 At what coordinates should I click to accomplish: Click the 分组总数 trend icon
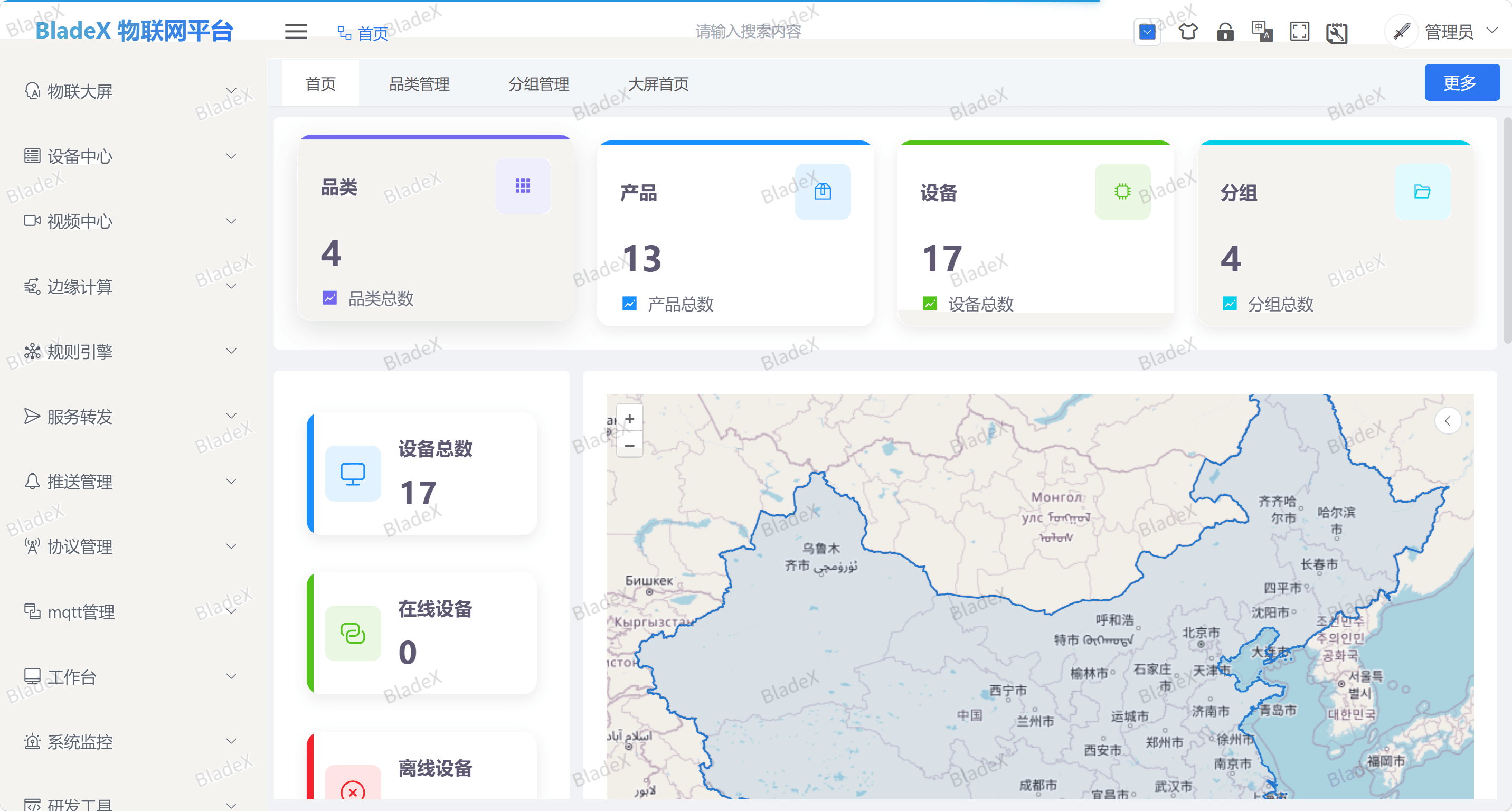tap(1229, 304)
